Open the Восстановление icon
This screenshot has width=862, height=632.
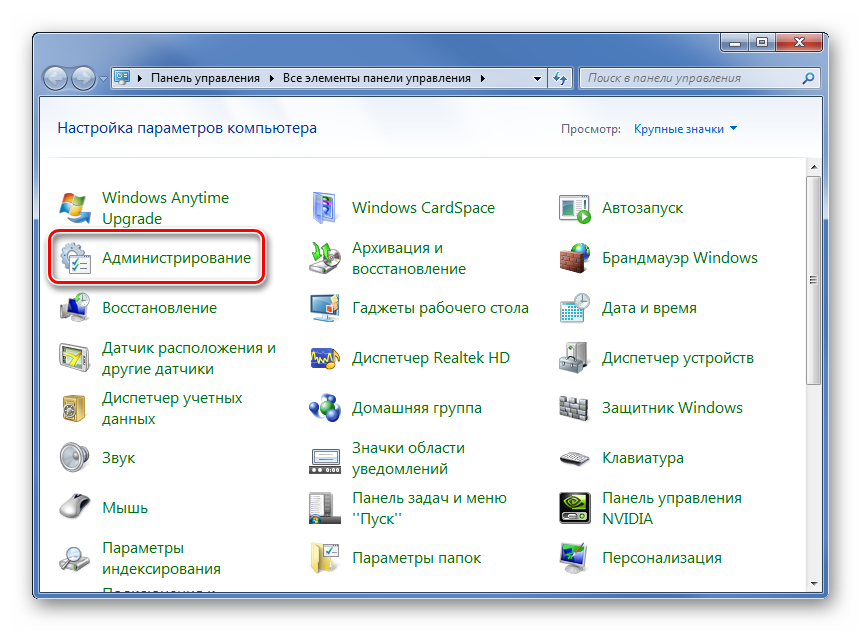tap(75, 308)
